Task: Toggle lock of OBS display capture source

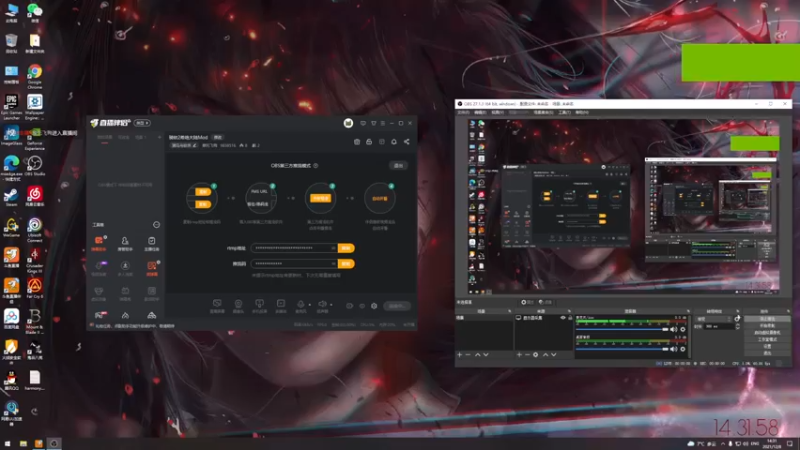Action: click(570, 318)
